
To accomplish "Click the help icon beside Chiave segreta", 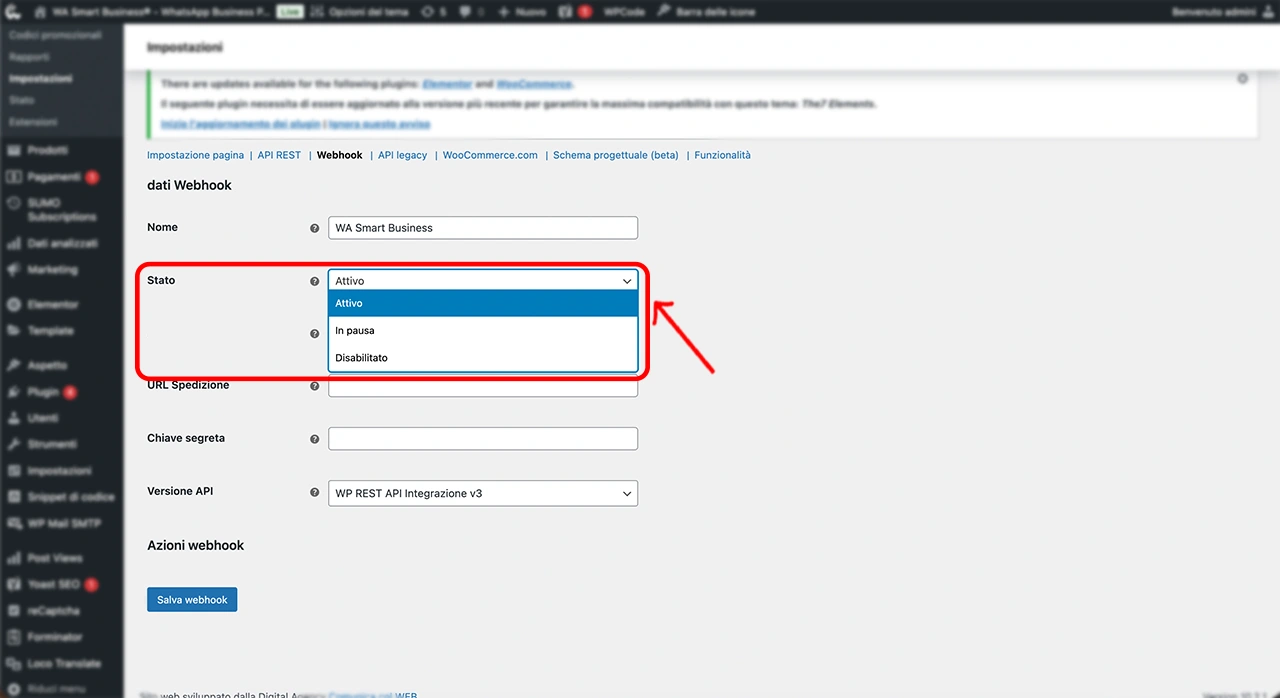I will (315, 439).
